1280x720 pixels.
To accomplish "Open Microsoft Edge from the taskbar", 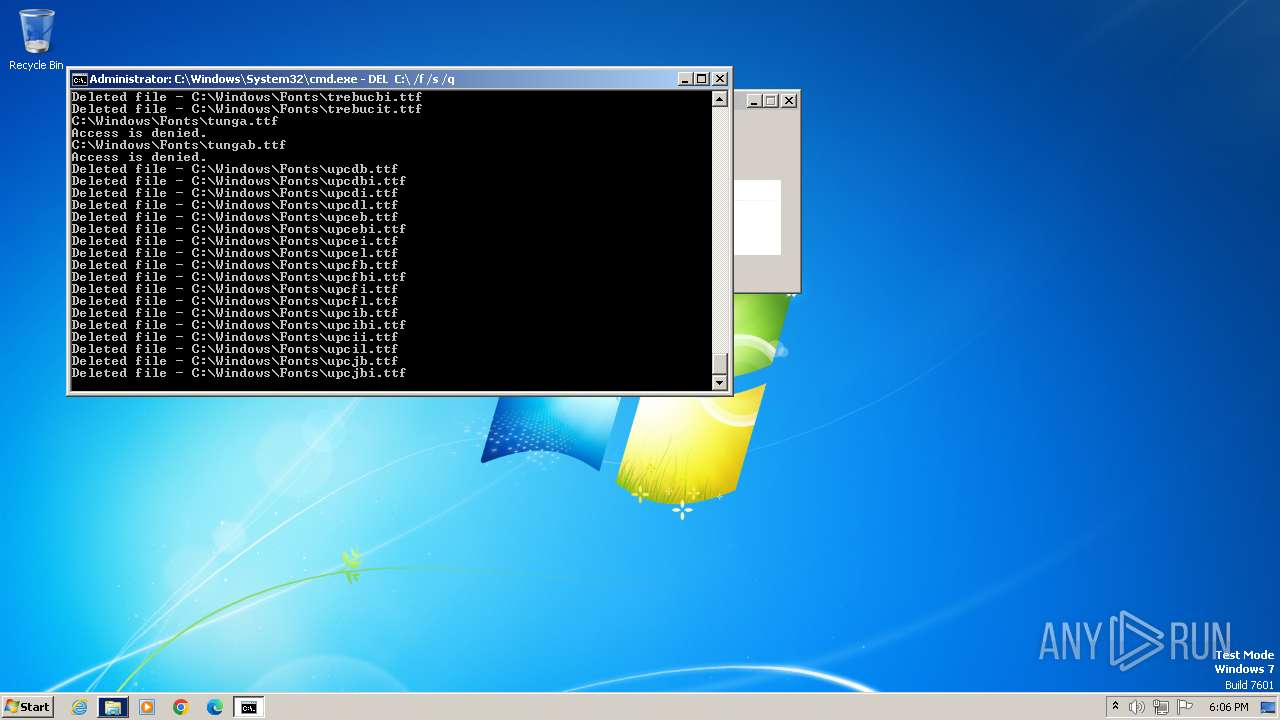I will [215, 707].
